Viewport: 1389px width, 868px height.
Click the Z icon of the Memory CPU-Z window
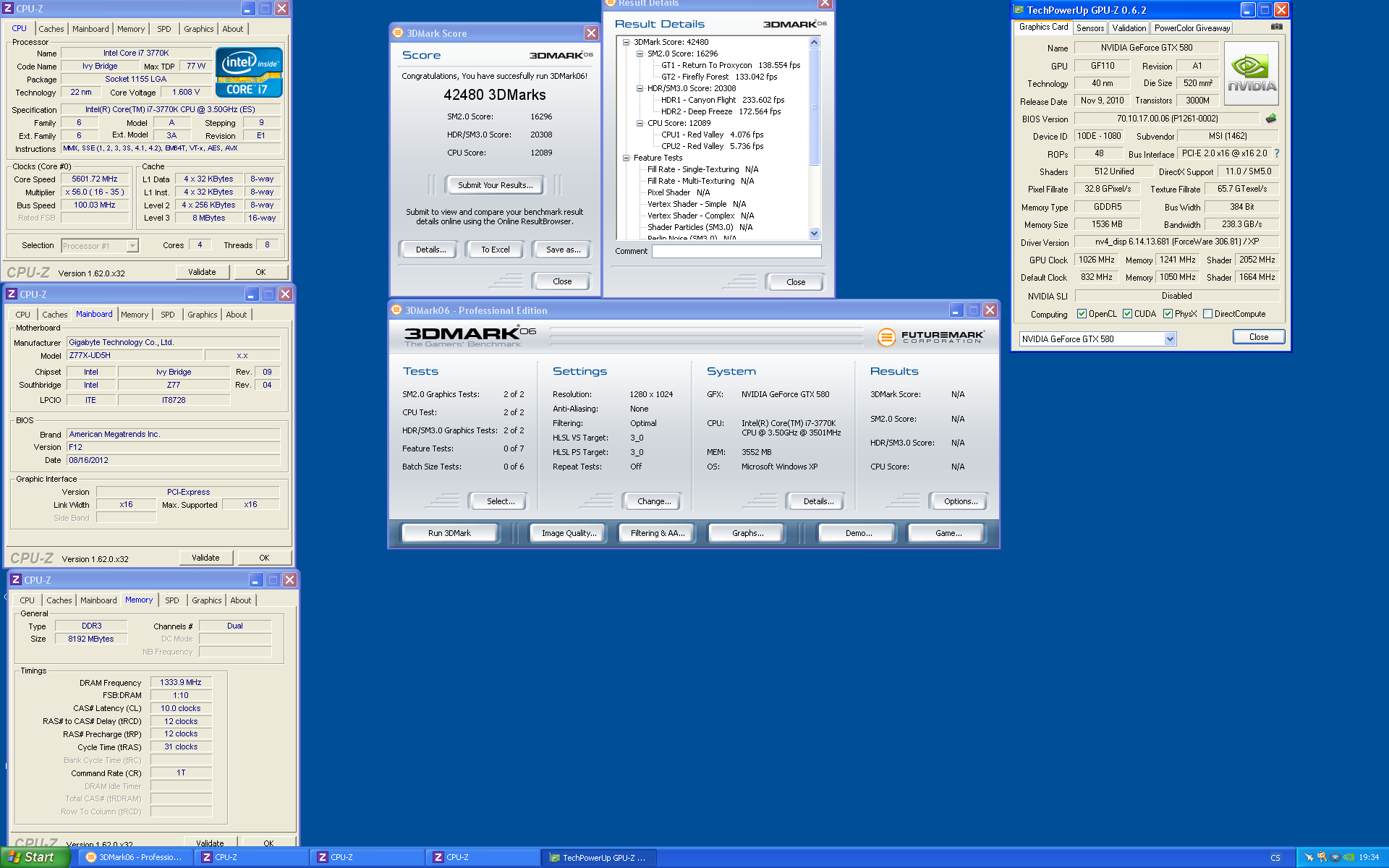[x=16, y=579]
